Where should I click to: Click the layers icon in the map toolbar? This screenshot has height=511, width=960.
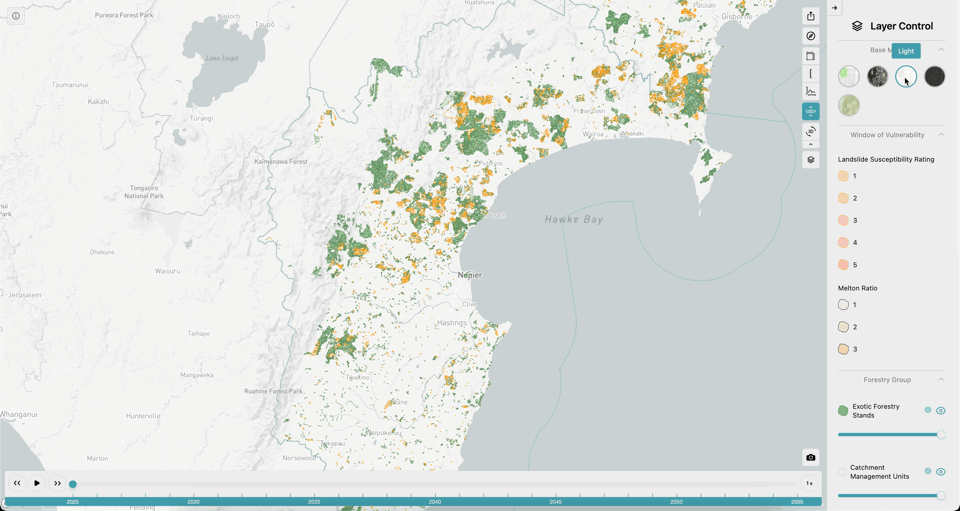(811, 160)
